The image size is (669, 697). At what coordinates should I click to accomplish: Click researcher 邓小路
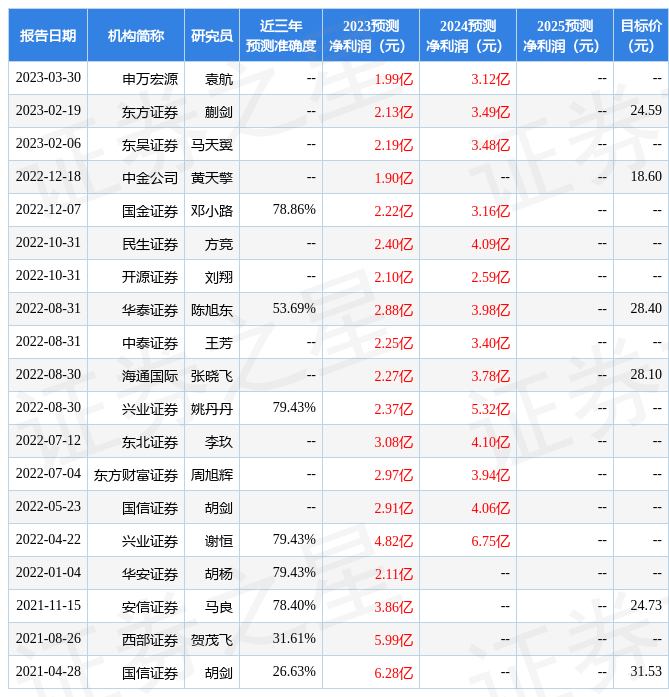tap(212, 210)
